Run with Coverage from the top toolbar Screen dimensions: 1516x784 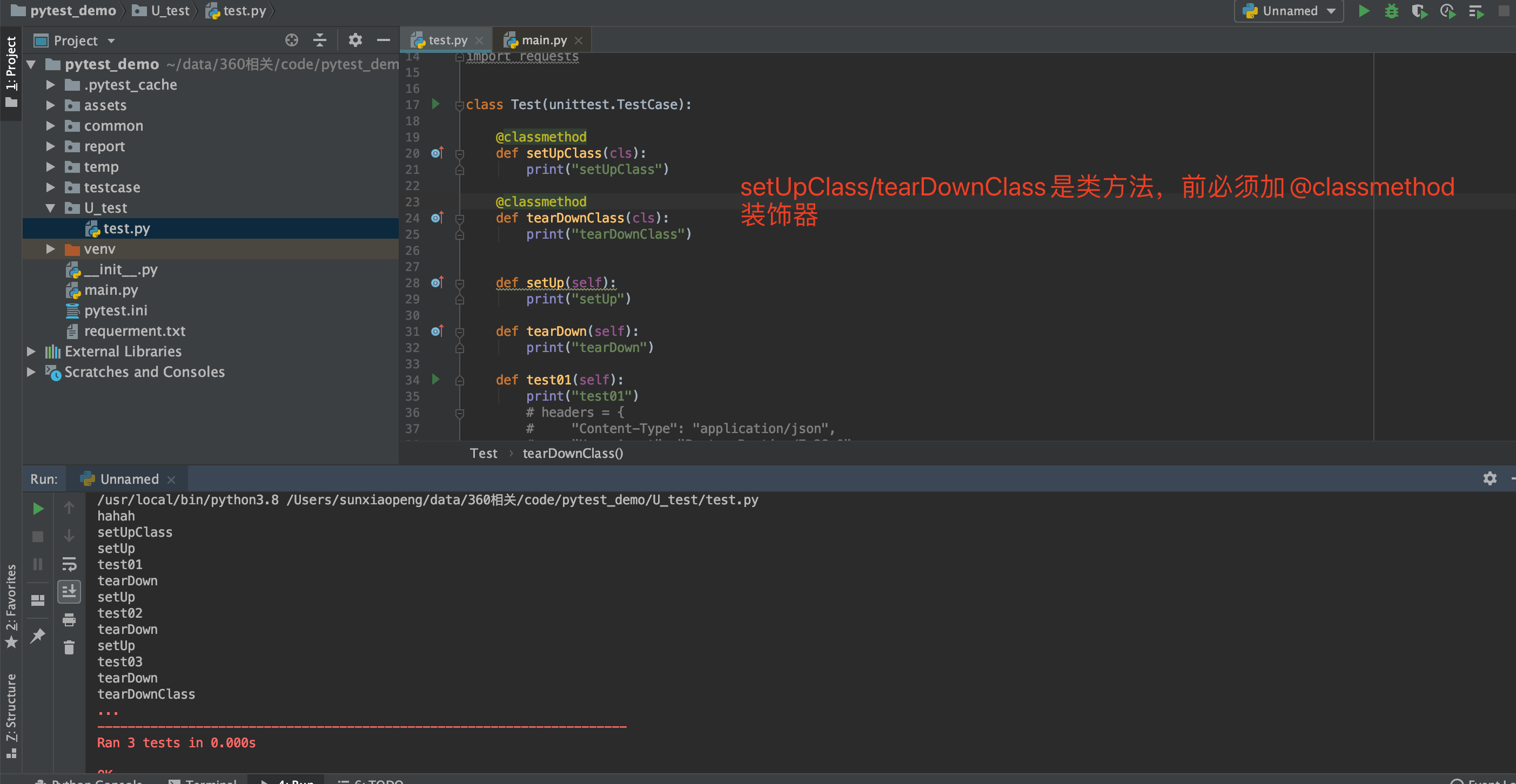(x=1419, y=11)
